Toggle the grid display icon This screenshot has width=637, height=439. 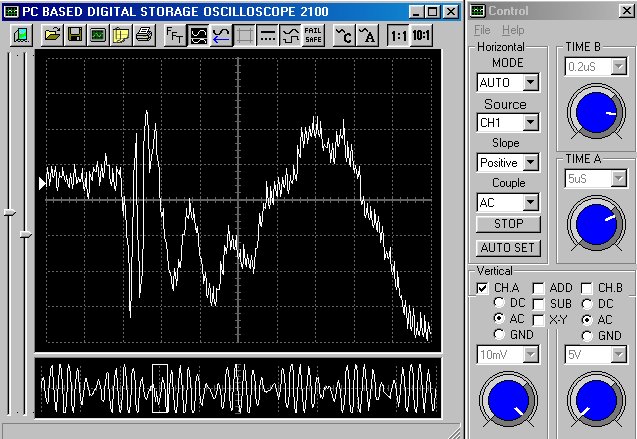(245, 35)
